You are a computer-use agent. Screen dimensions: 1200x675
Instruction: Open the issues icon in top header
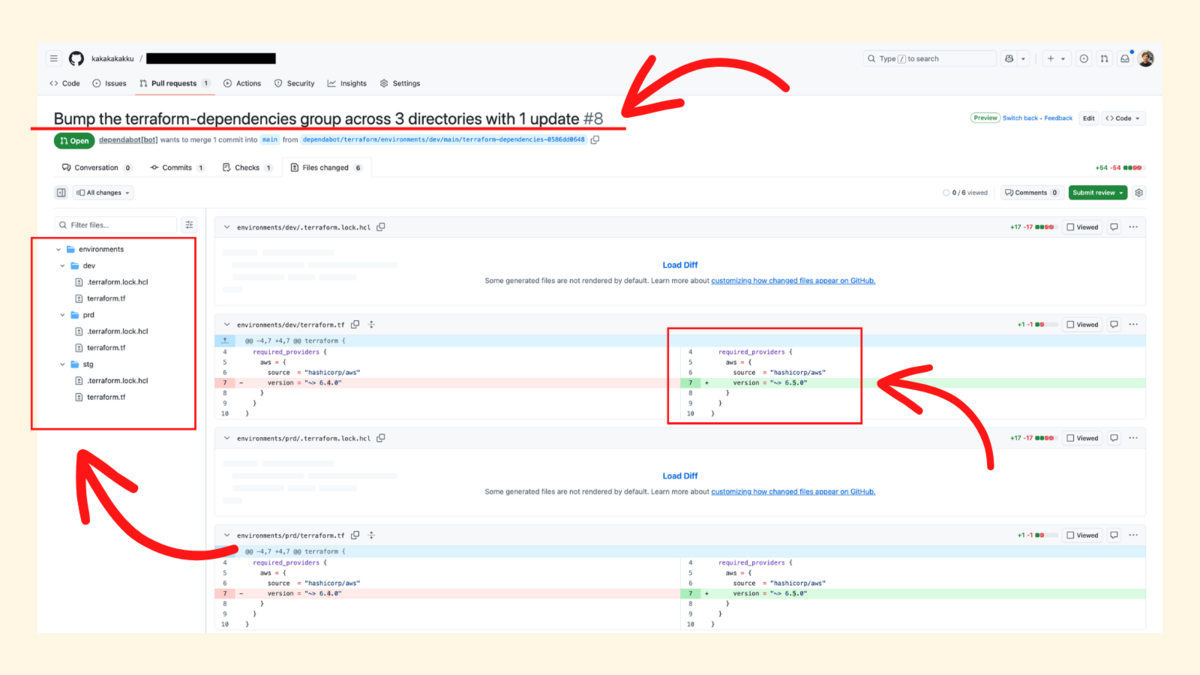pyautogui.click(x=1084, y=59)
